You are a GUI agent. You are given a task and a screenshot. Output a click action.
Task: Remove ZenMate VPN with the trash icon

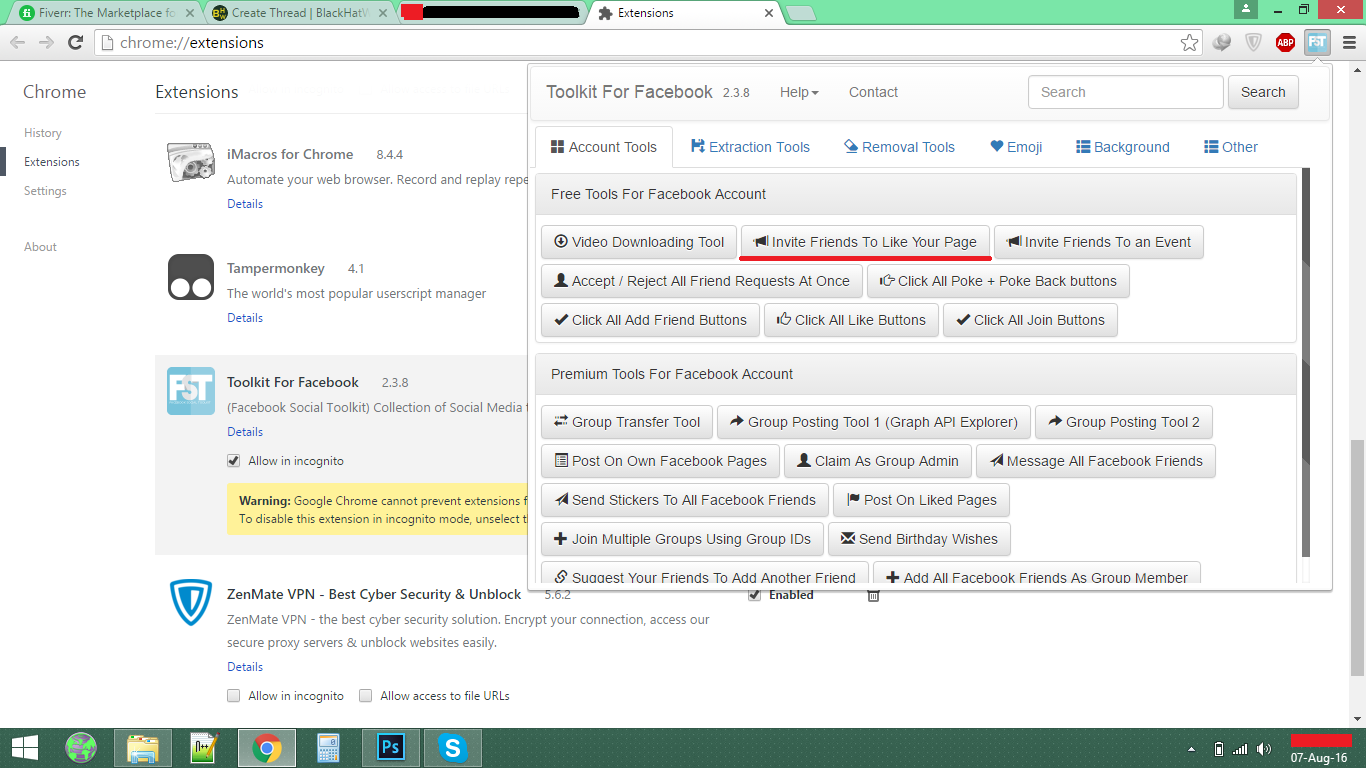coord(873,595)
